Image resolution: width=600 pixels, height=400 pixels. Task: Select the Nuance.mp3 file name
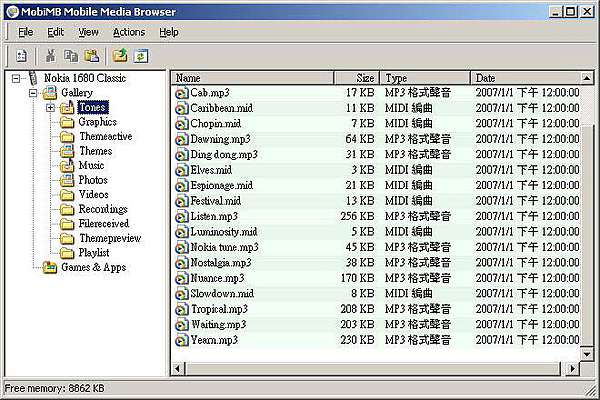[217, 278]
